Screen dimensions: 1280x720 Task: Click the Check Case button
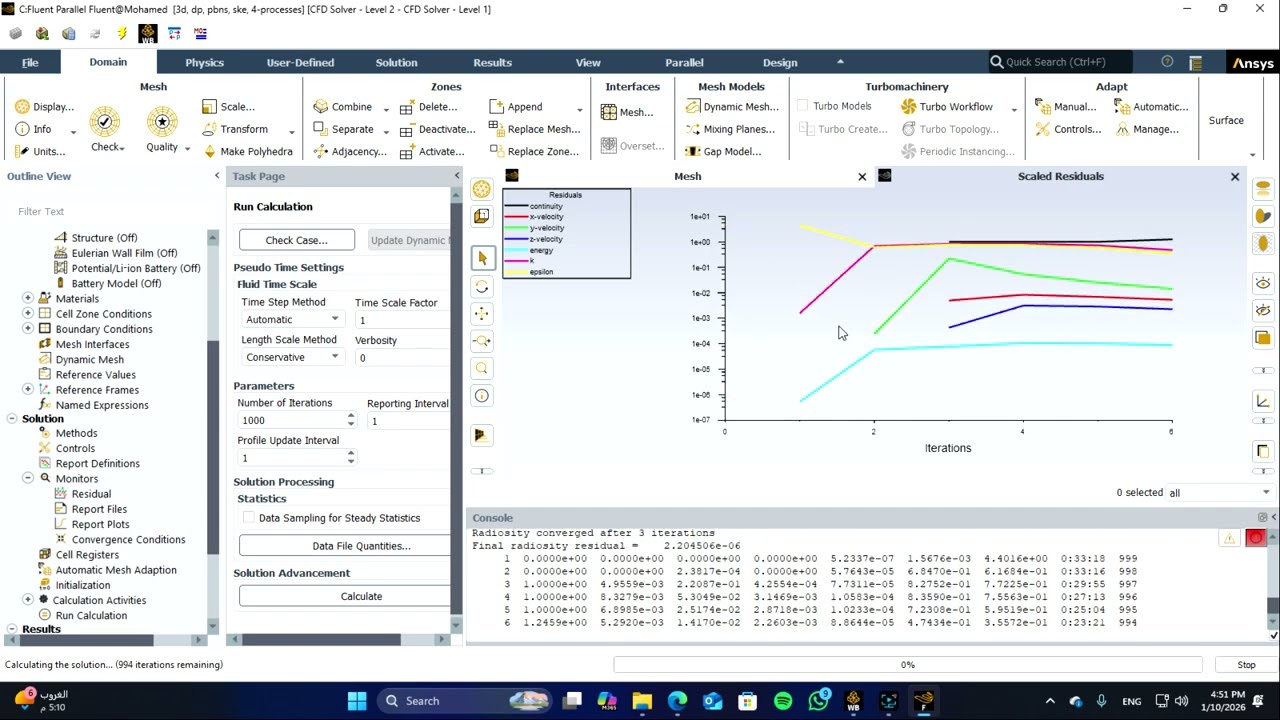[296, 240]
